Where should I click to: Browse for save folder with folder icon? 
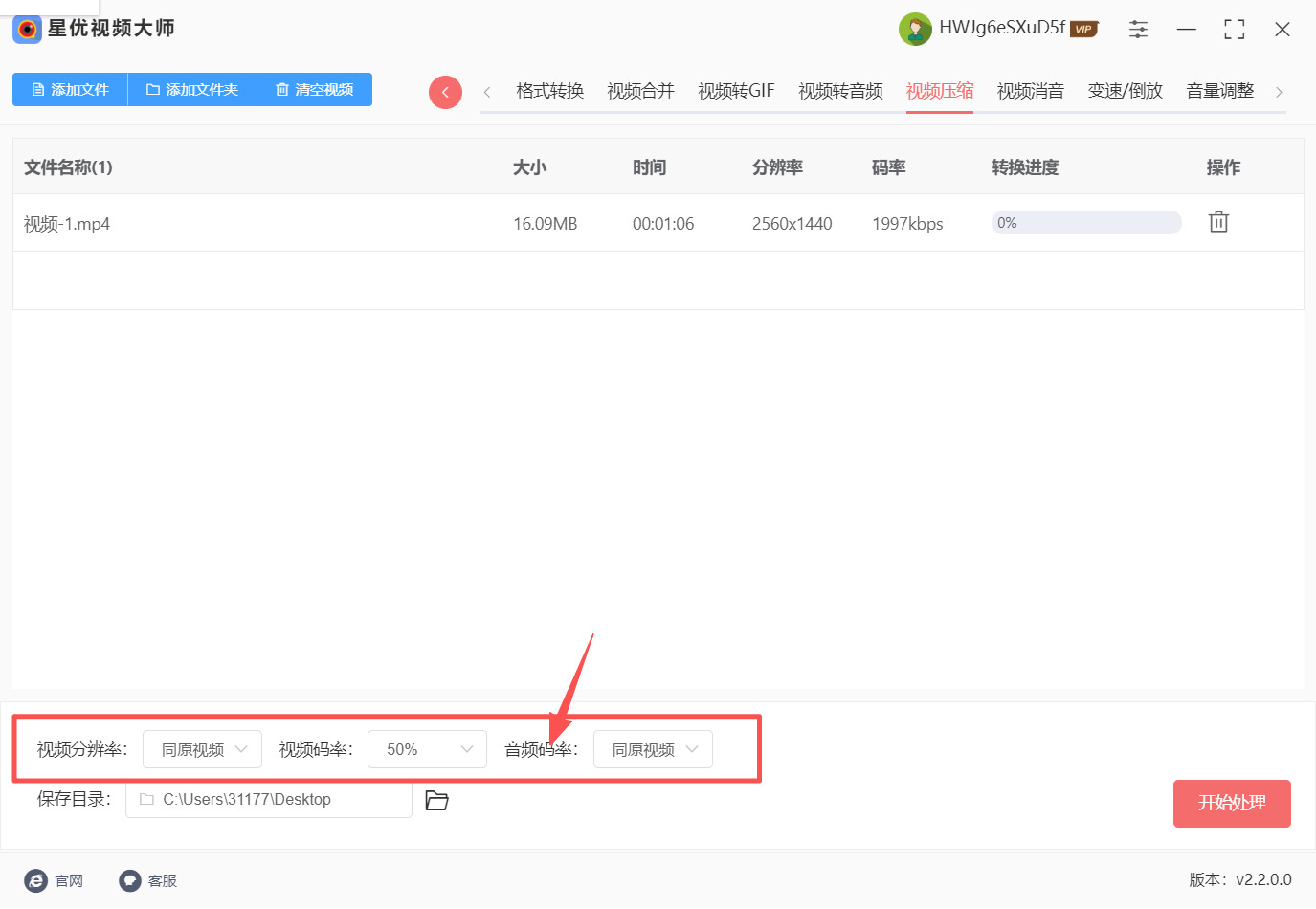(436, 800)
